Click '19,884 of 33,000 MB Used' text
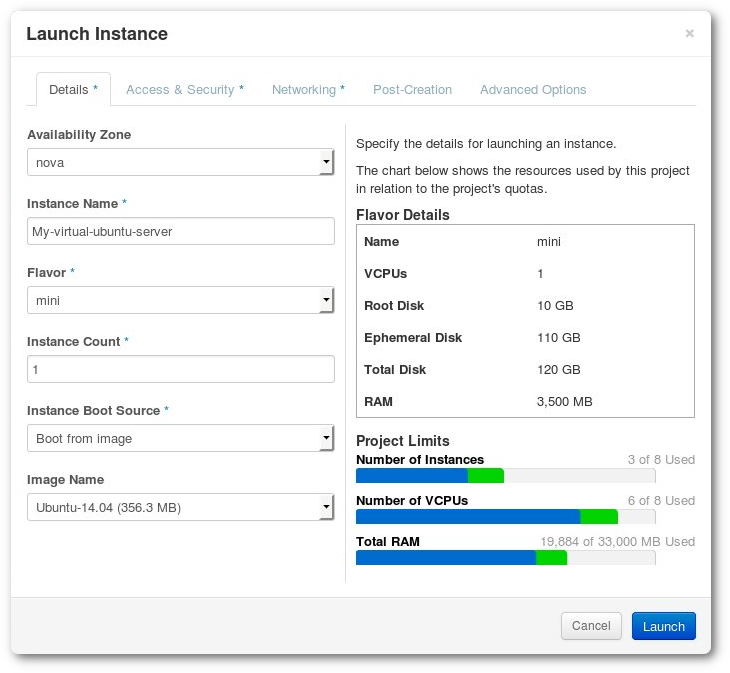Image resolution: width=730 pixels, height=673 pixels. tap(617, 542)
